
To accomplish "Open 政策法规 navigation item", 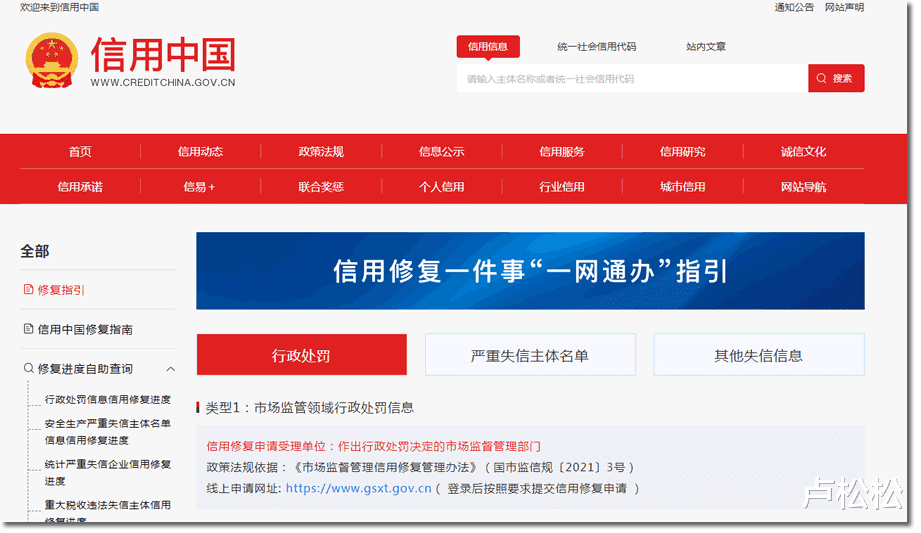I will (321, 152).
